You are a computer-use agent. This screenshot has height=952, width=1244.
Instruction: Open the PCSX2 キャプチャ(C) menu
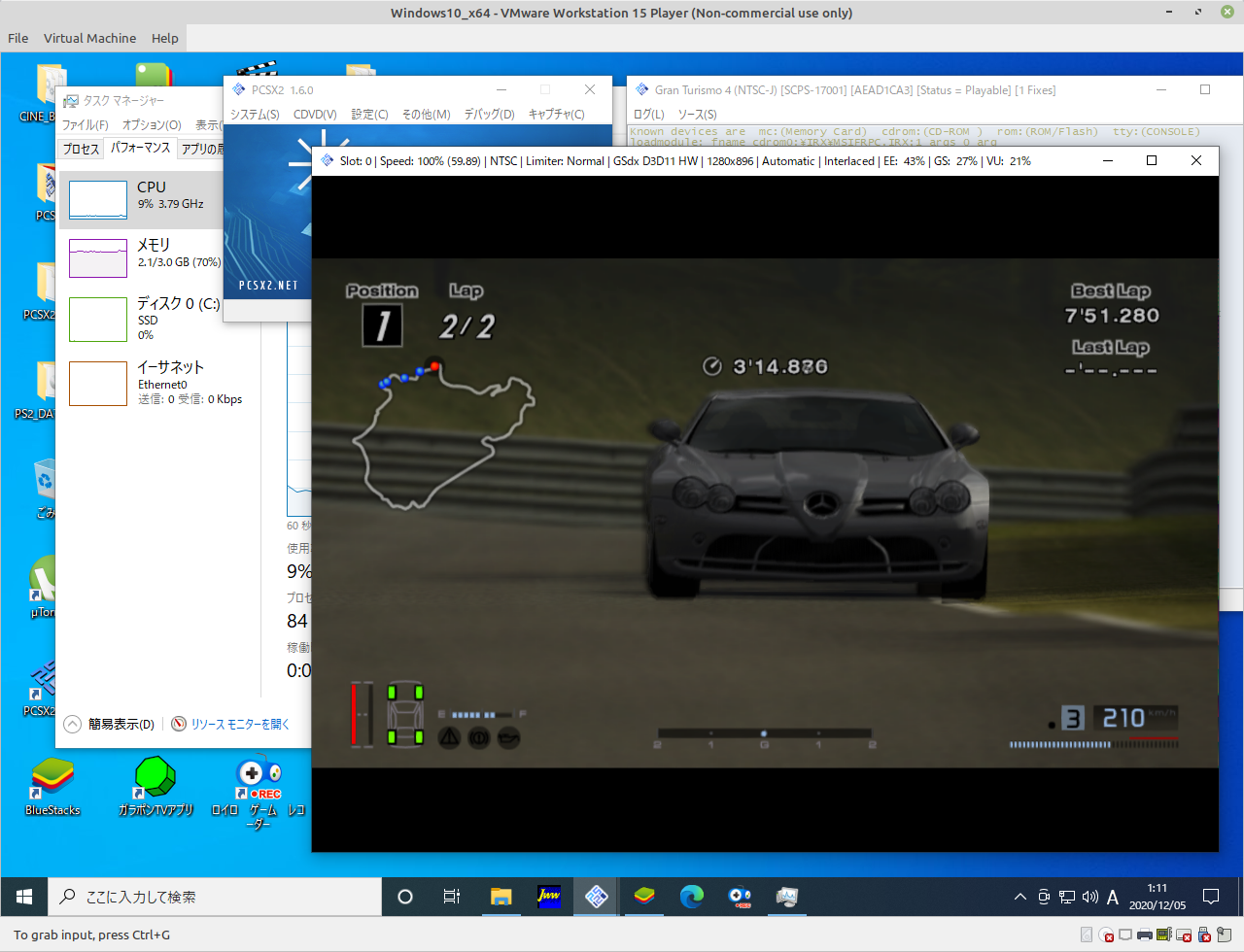(x=556, y=115)
